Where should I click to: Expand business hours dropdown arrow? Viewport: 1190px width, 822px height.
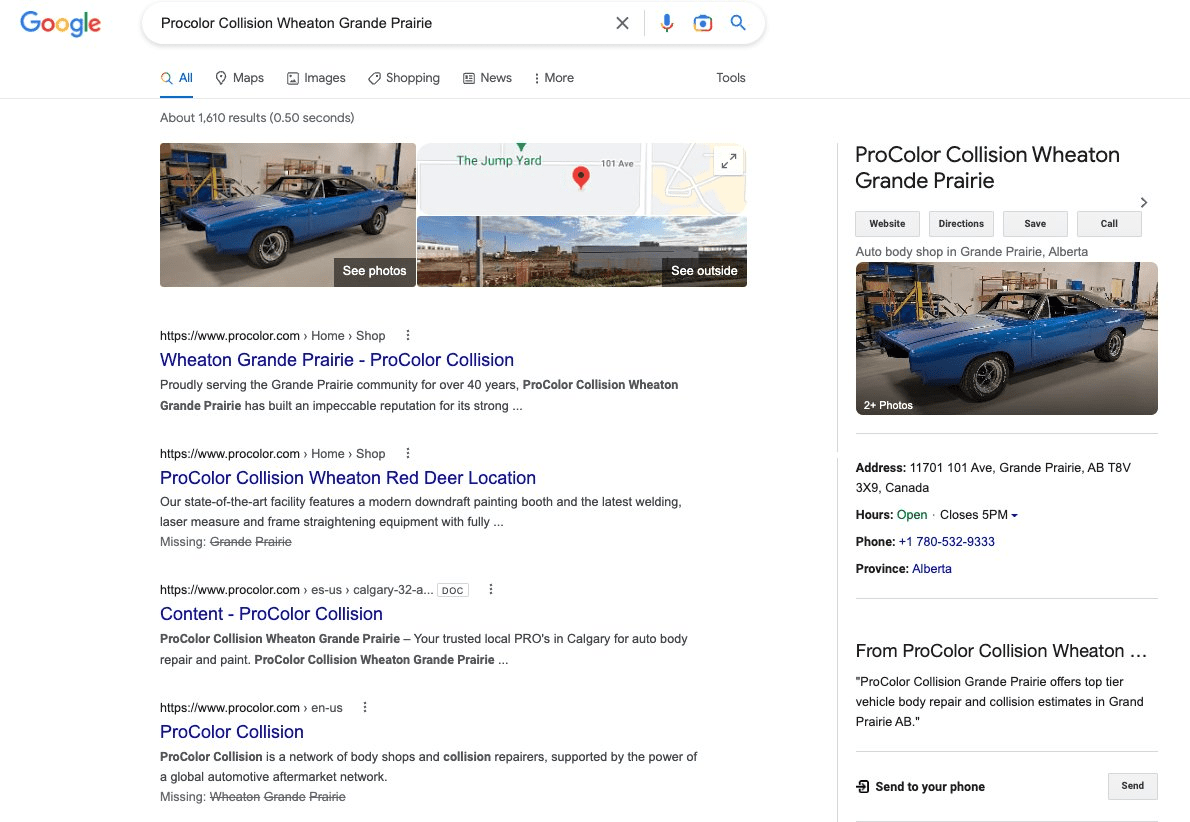click(1015, 515)
